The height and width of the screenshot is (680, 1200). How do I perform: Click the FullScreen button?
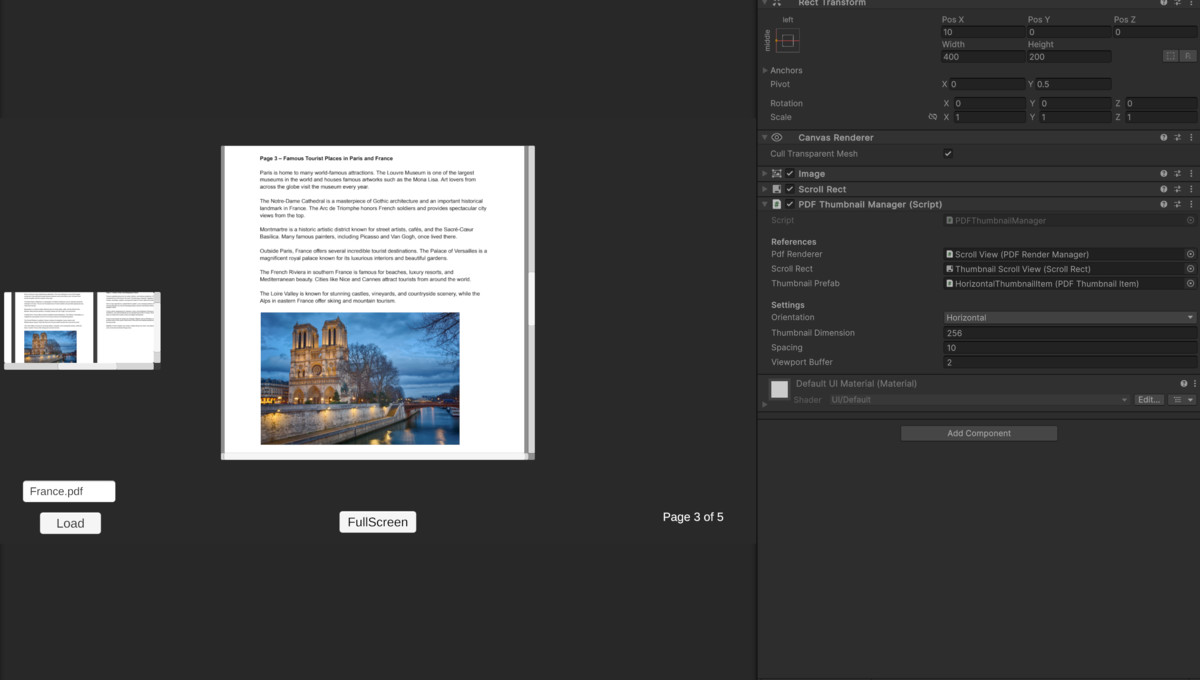point(378,522)
